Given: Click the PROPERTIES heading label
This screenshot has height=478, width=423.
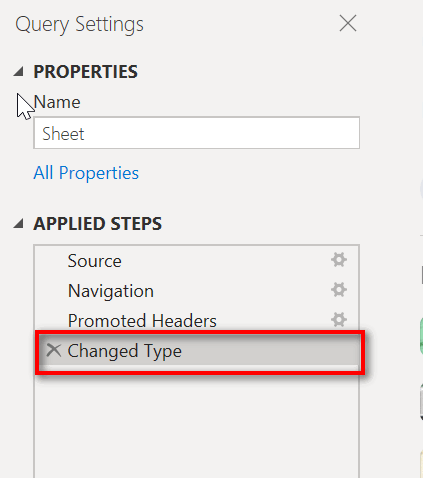Looking at the screenshot, I should [x=85, y=72].
